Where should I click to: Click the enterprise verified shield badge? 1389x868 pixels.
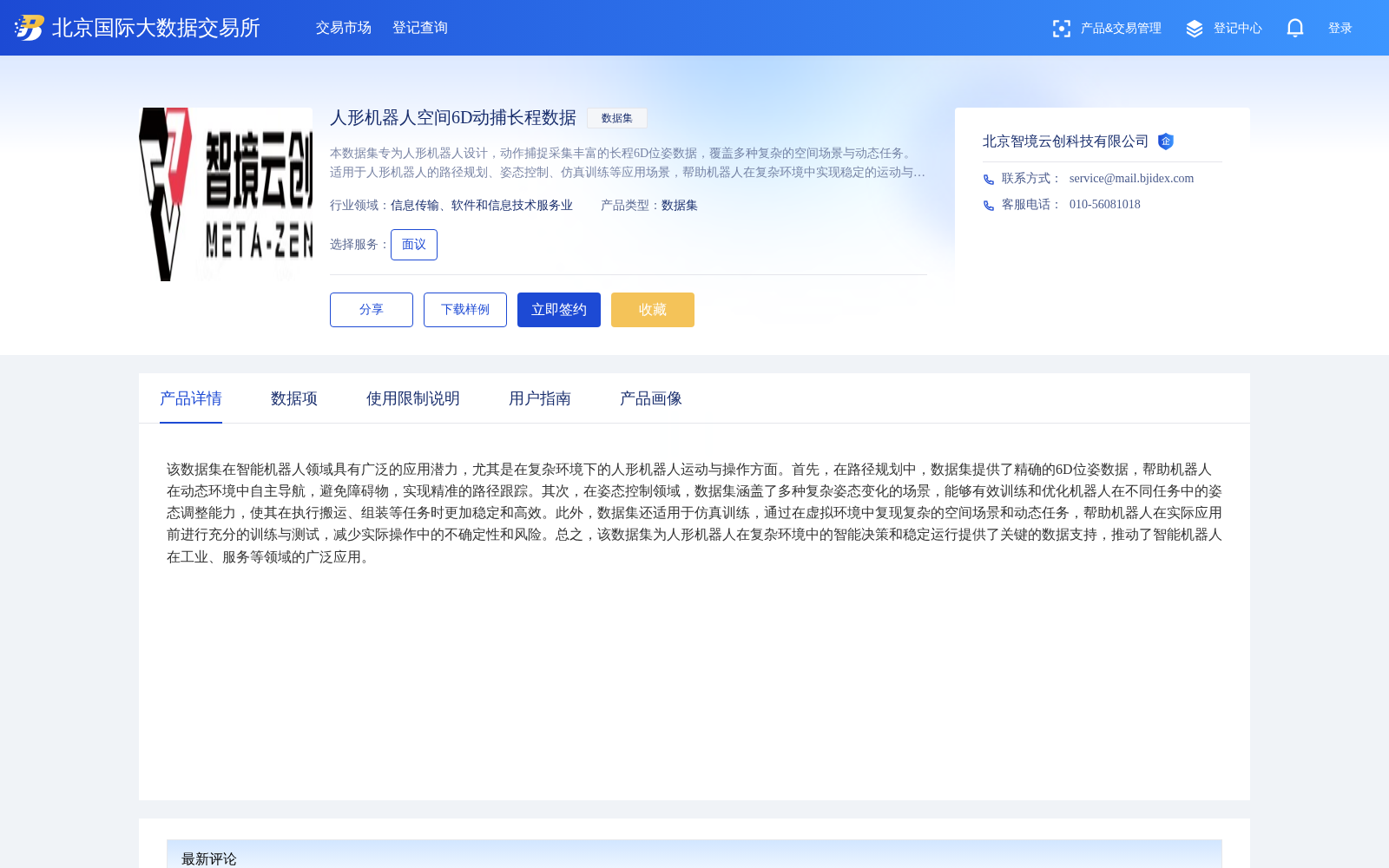pos(1166,141)
